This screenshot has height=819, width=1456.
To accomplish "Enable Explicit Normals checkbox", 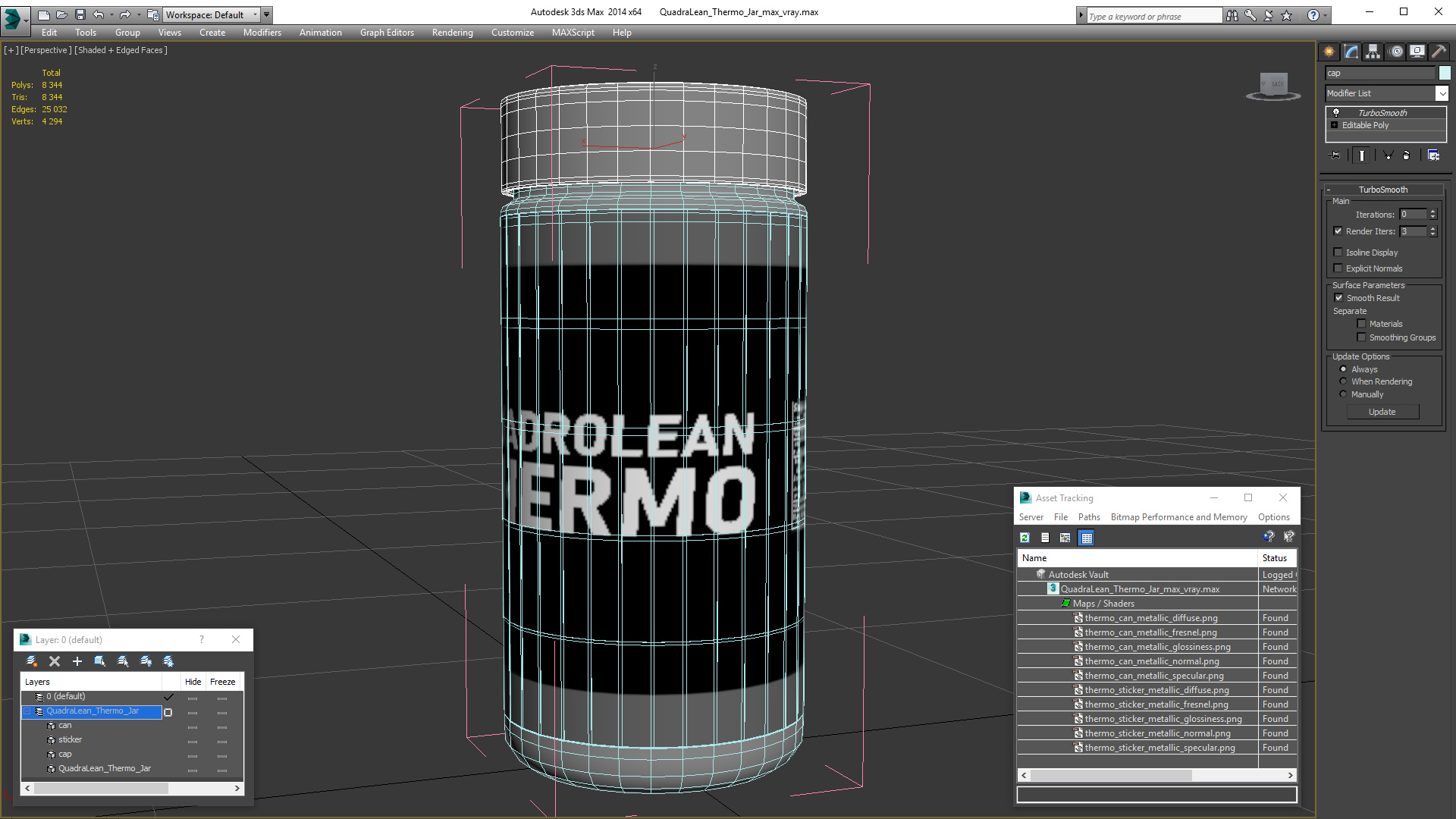I will (x=1338, y=268).
